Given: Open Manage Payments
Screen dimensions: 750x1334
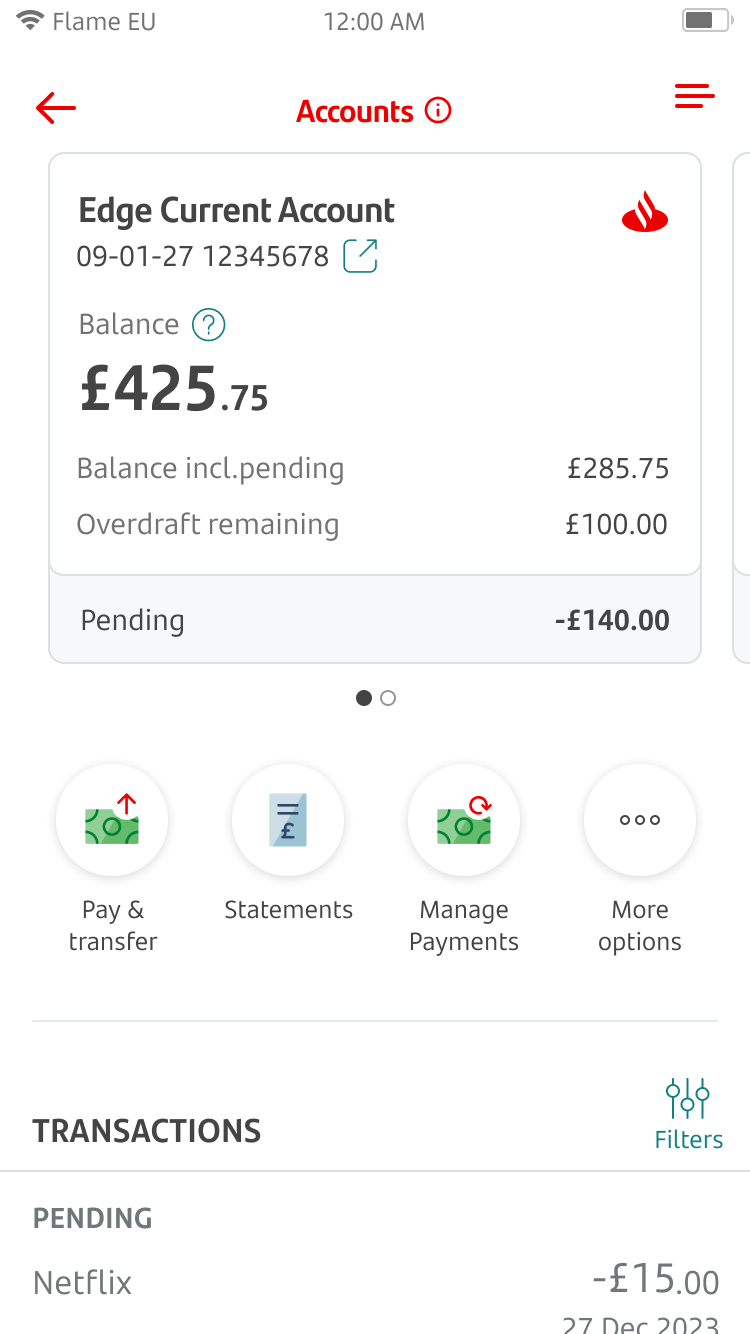Looking at the screenshot, I should 464,820.
